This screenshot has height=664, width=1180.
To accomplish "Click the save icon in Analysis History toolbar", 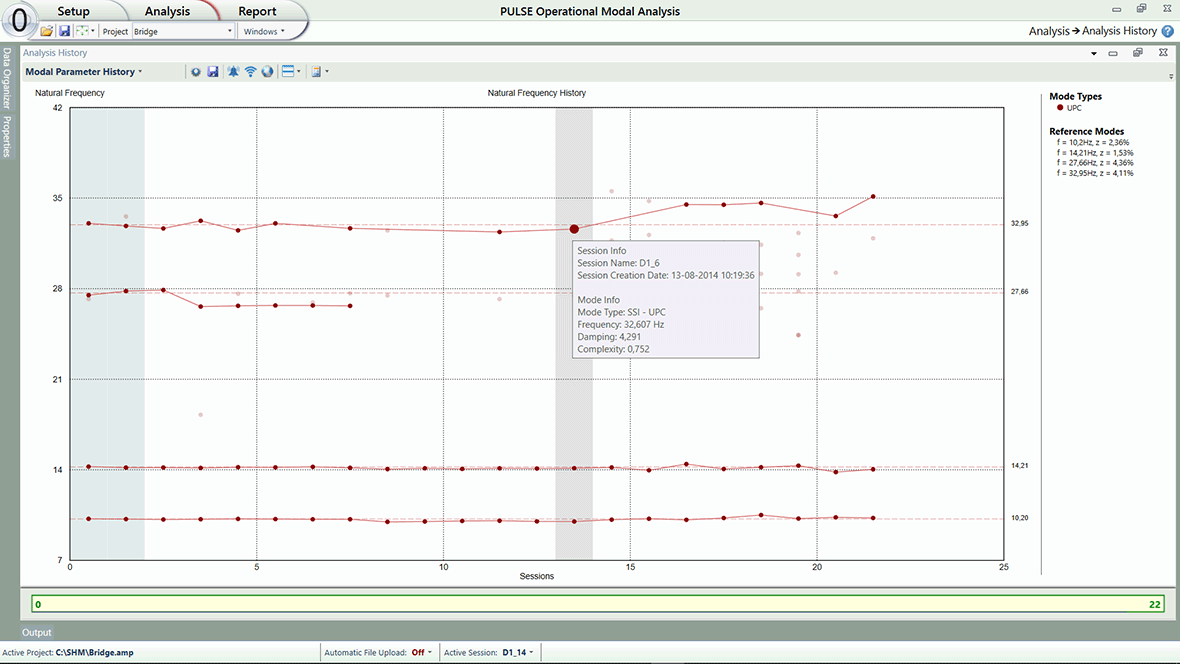I will (x=213, y=72).
